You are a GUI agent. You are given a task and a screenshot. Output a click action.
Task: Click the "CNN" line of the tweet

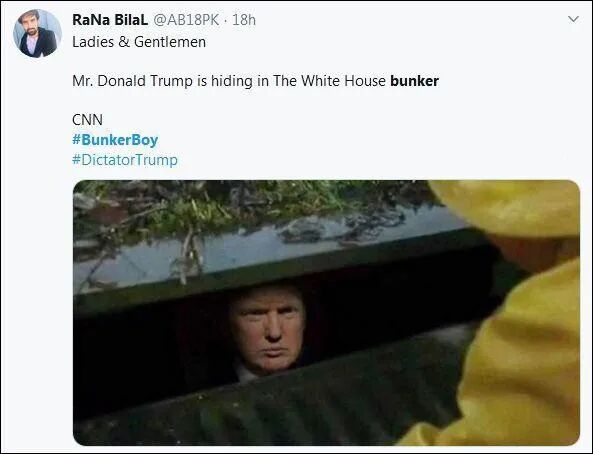pyautogui.click(x=87, y=120)
